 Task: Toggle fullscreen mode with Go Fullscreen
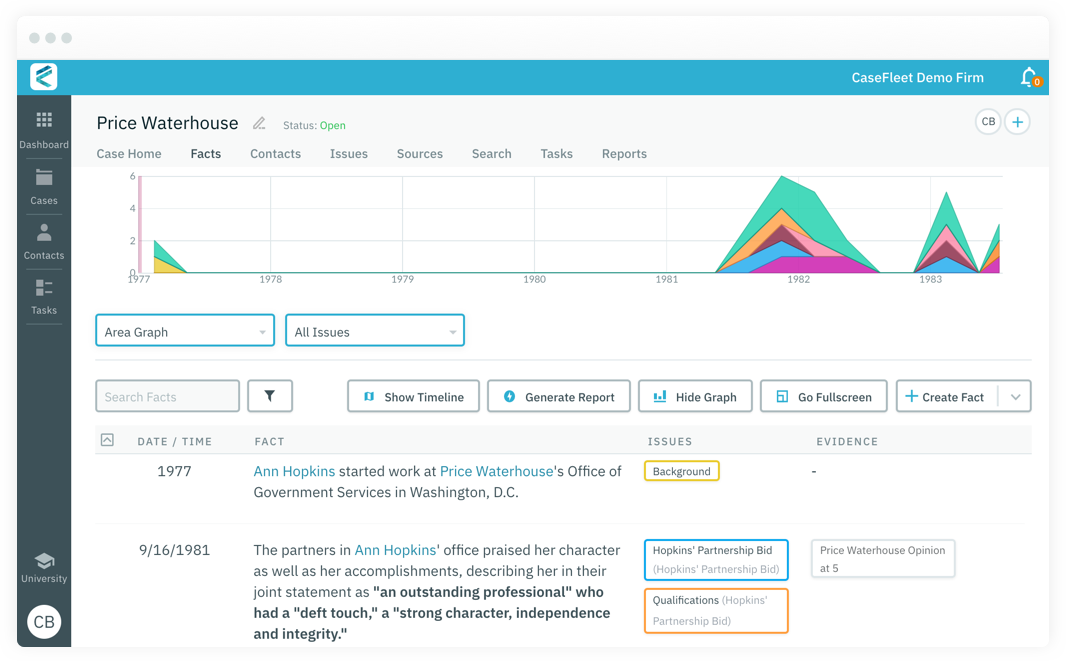(x=823, y=396)
